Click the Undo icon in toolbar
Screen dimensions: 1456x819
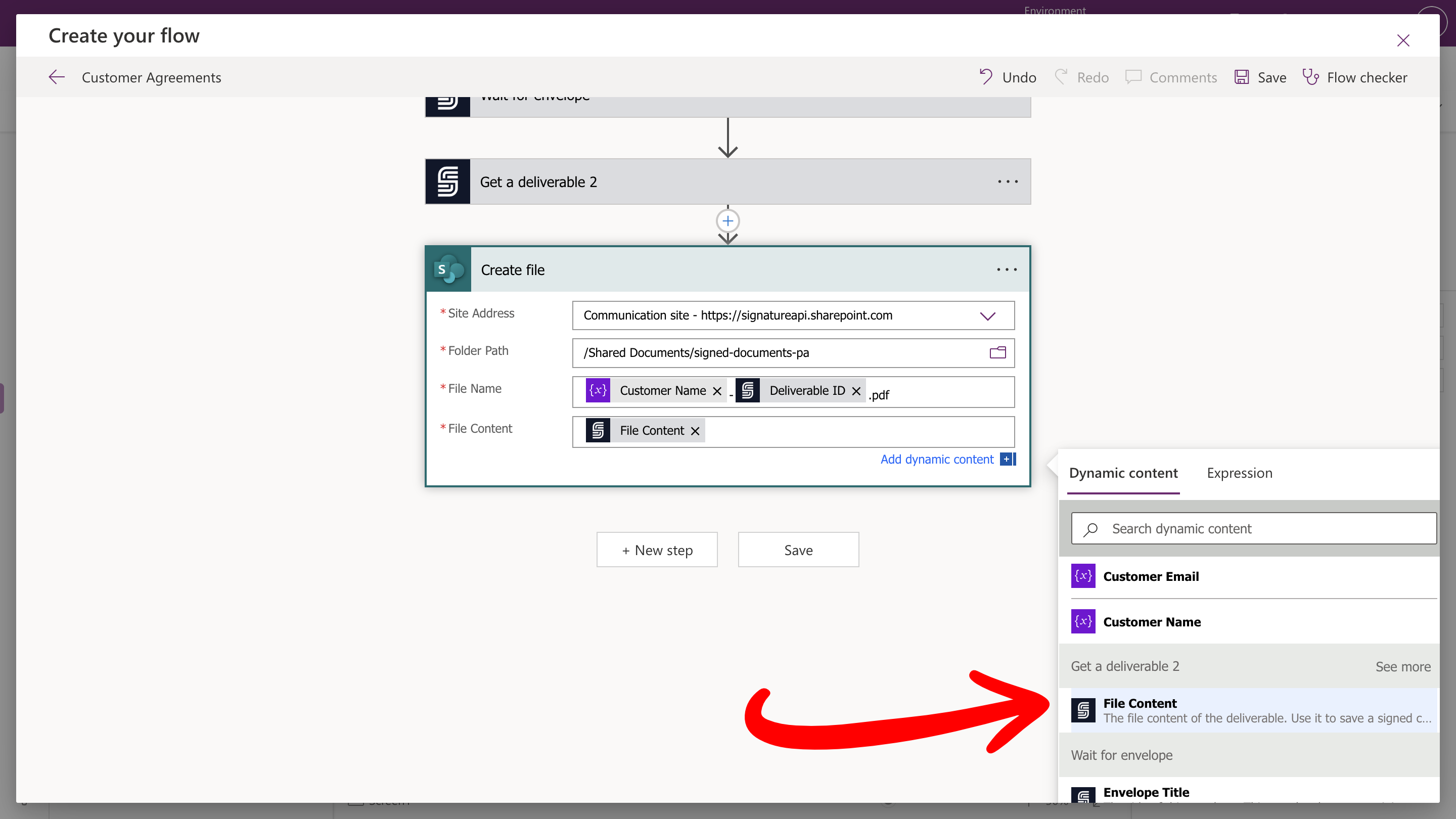(986, 77)
